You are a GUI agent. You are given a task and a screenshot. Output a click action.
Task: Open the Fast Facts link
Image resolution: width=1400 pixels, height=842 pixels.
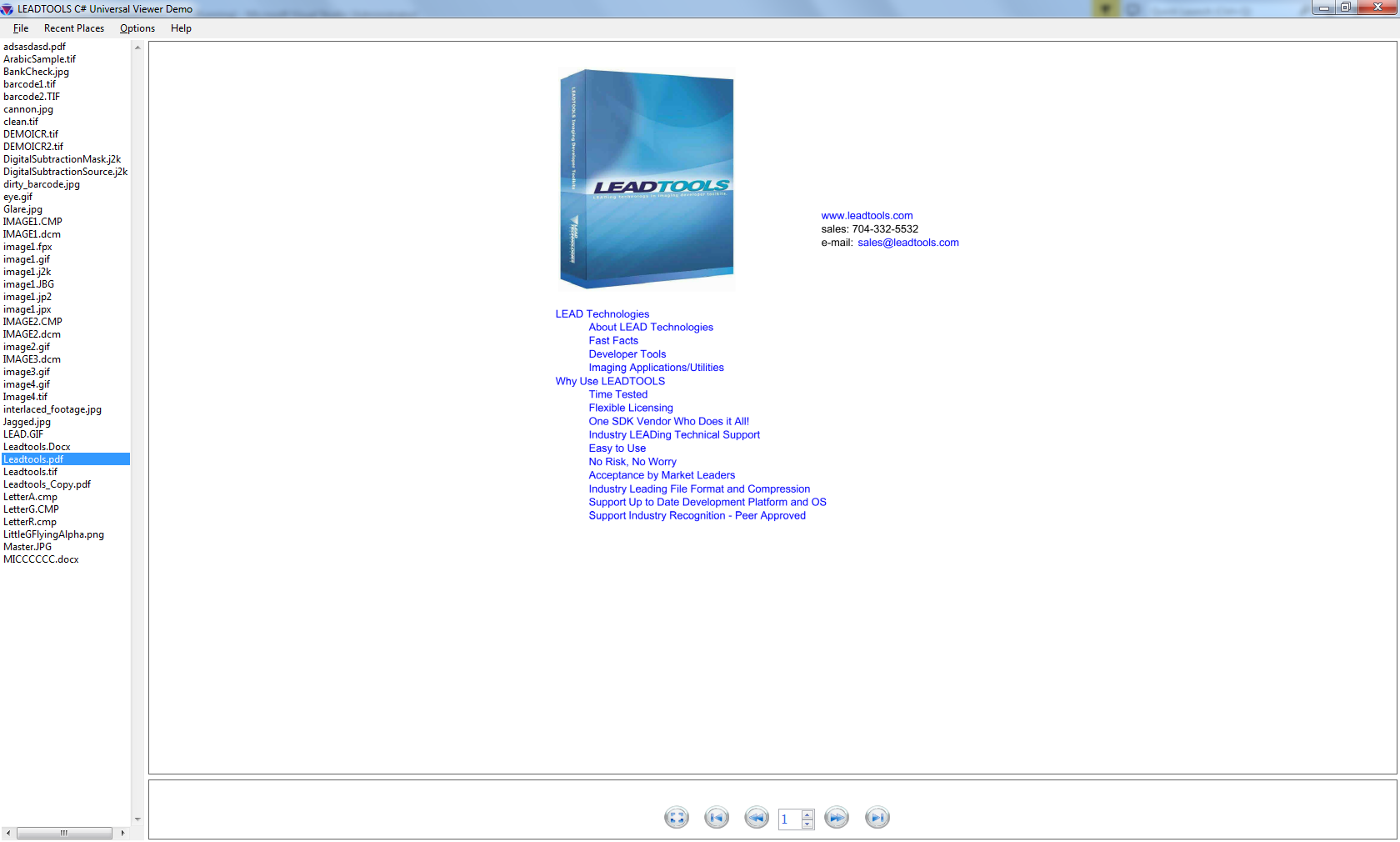(x=613, y=341)
